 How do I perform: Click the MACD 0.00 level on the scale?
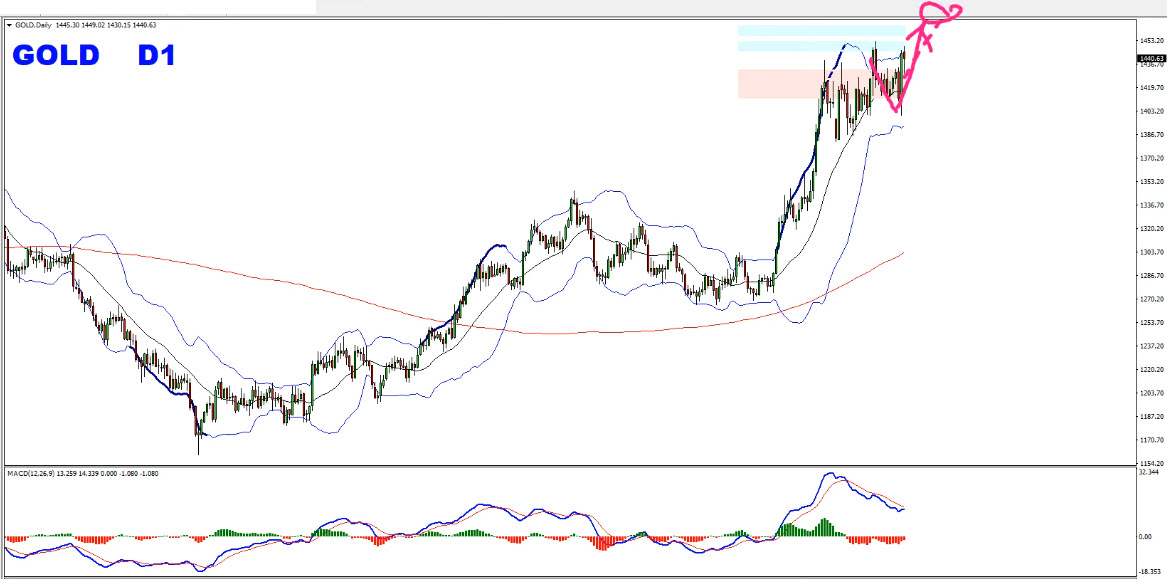1145,537
